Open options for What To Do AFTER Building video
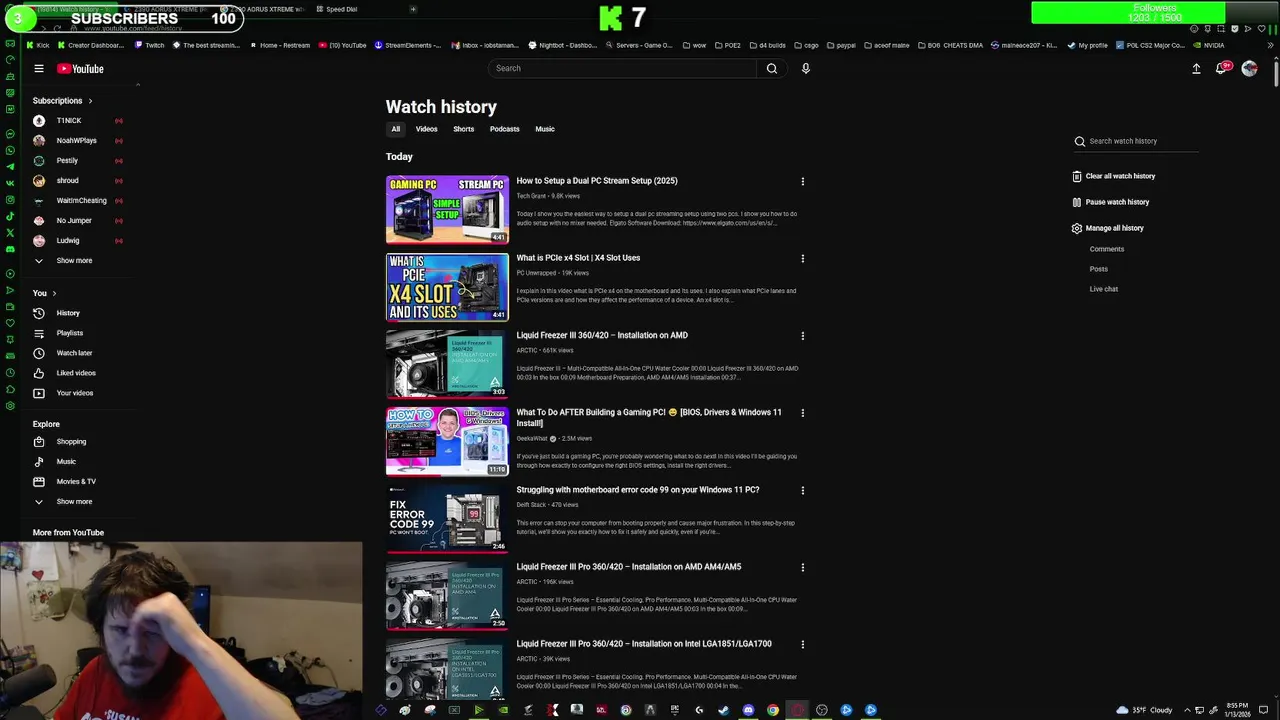 802,412
